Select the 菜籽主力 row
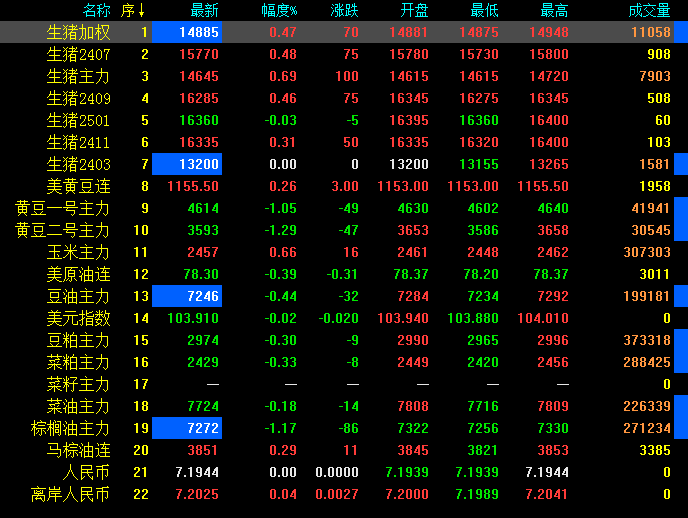Screen dimensions: 688x518 tap(78, 384)
